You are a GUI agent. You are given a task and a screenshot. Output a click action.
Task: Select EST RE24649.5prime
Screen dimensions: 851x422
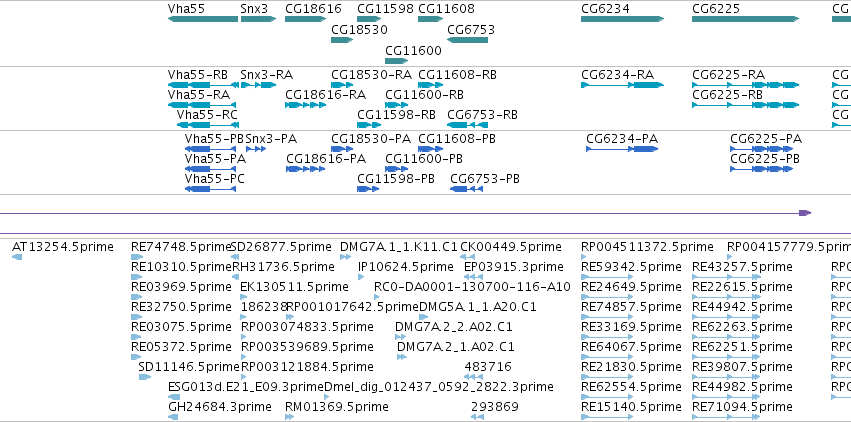click(x=607, y=297)
